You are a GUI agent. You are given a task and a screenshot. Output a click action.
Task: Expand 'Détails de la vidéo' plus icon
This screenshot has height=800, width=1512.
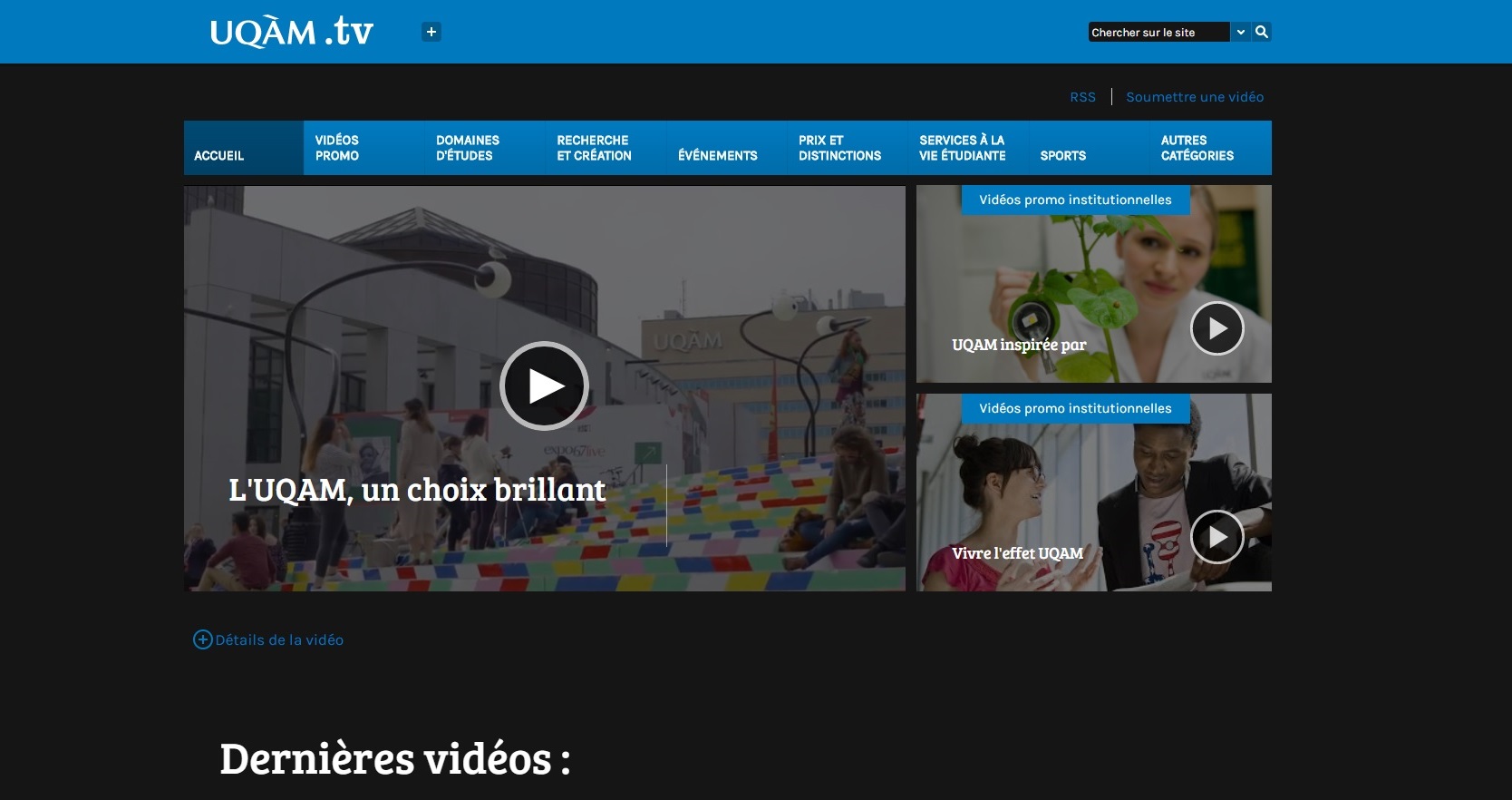pos(203,639)
